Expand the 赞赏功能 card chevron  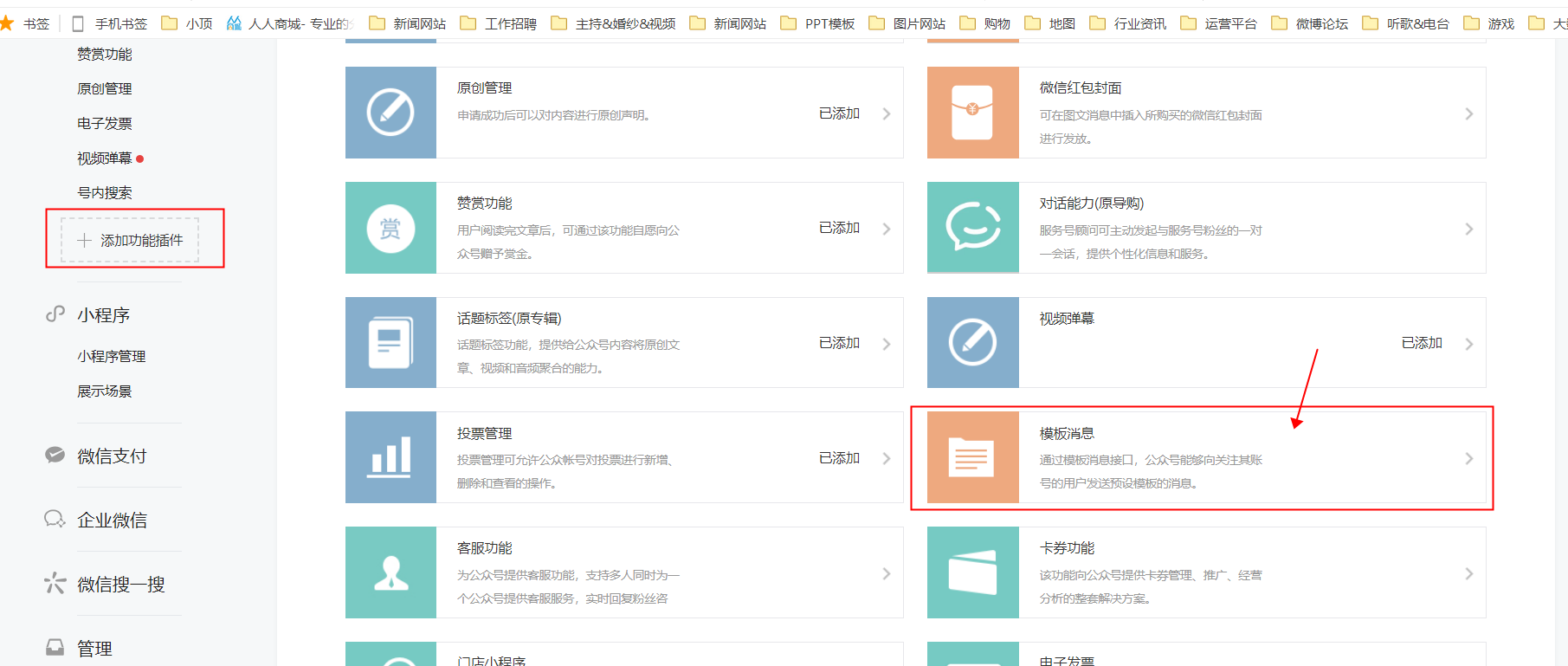[887, 229]
